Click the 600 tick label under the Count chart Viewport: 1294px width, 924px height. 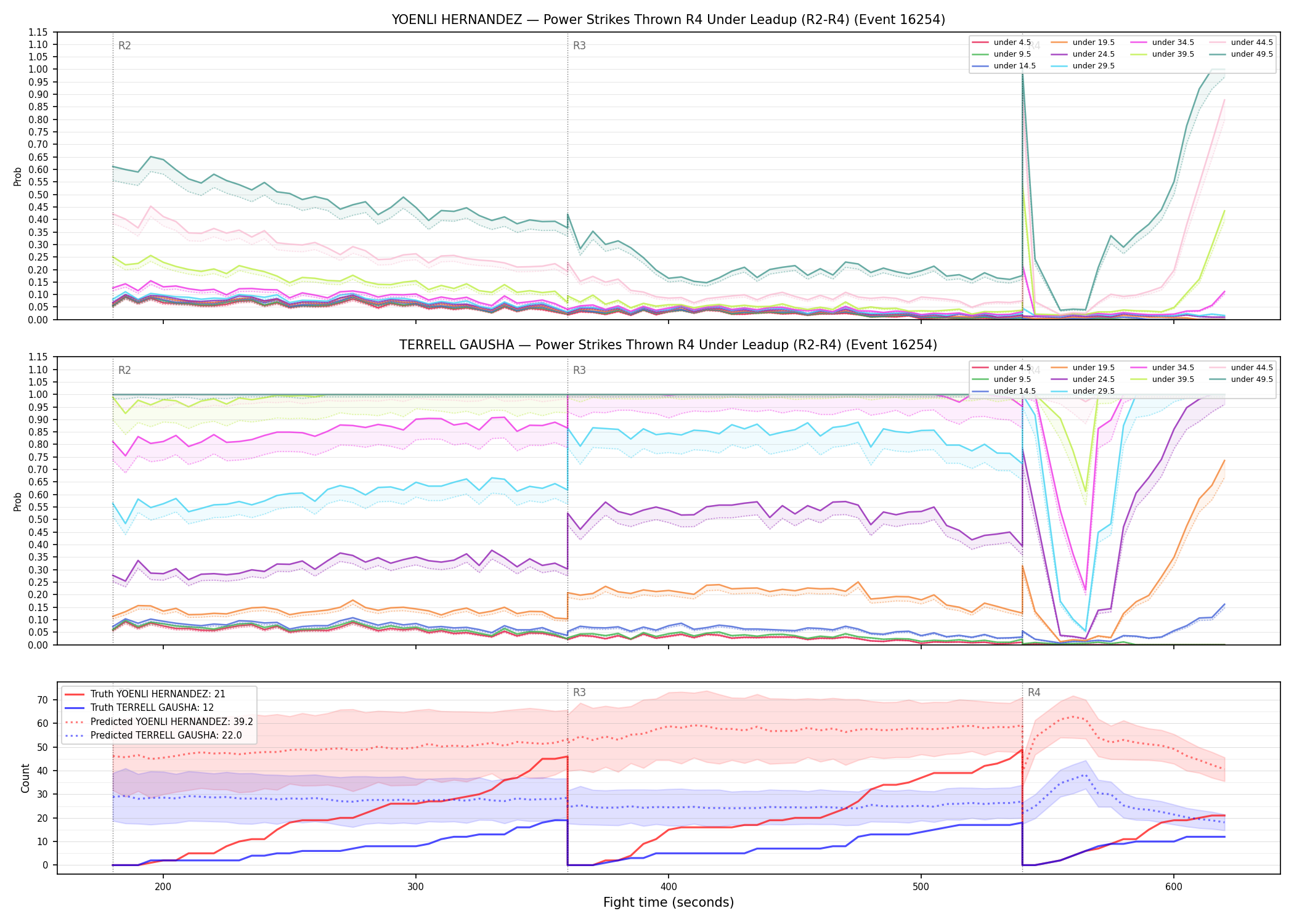click(x=1174, y=887)
